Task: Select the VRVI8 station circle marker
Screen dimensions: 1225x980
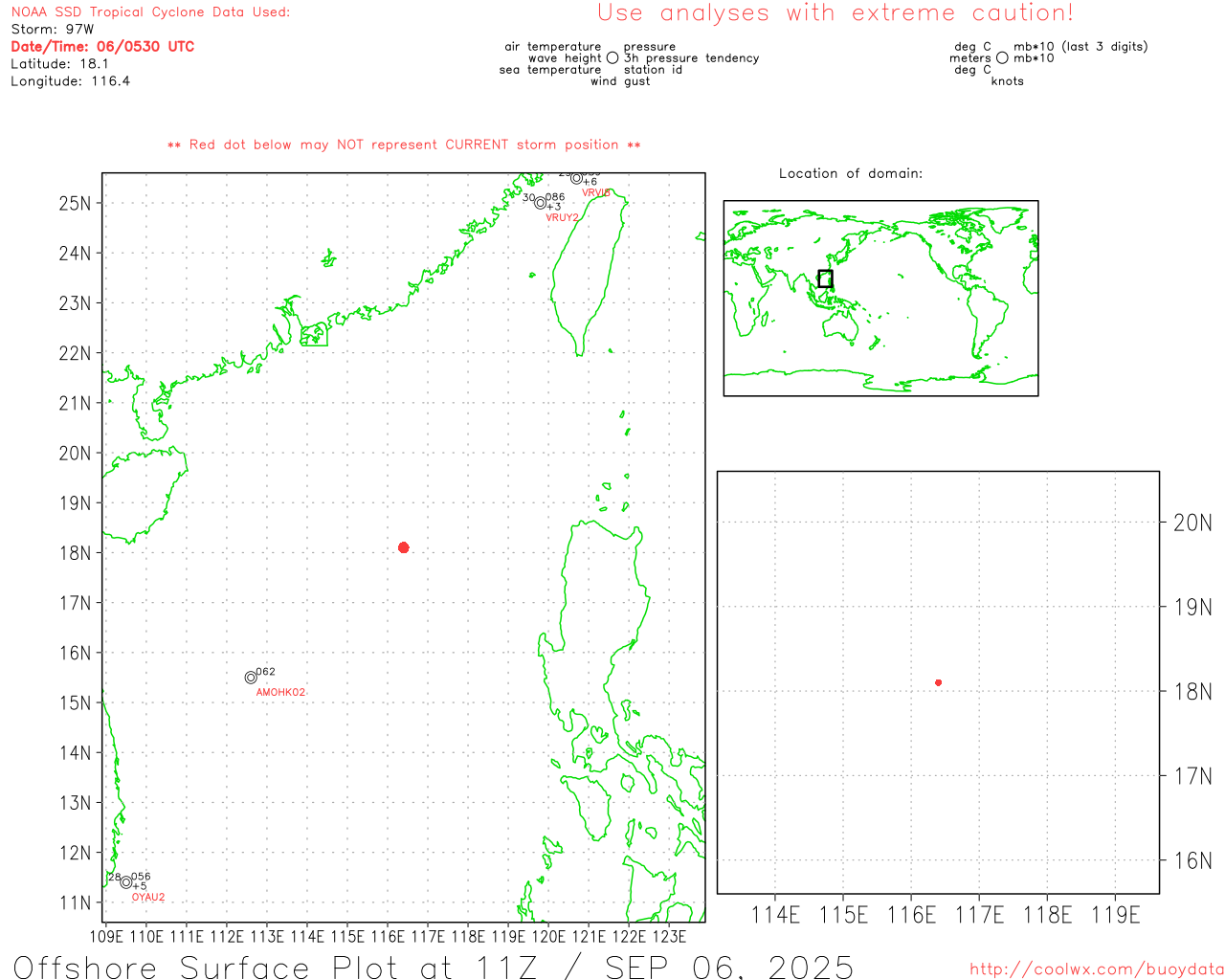Action: pyautogui.click(x=576, y=178)
